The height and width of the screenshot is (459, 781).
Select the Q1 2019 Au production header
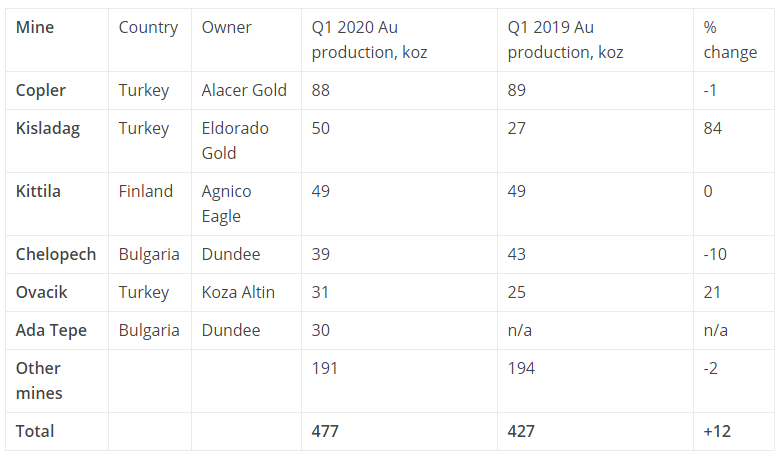pos(565,40)
